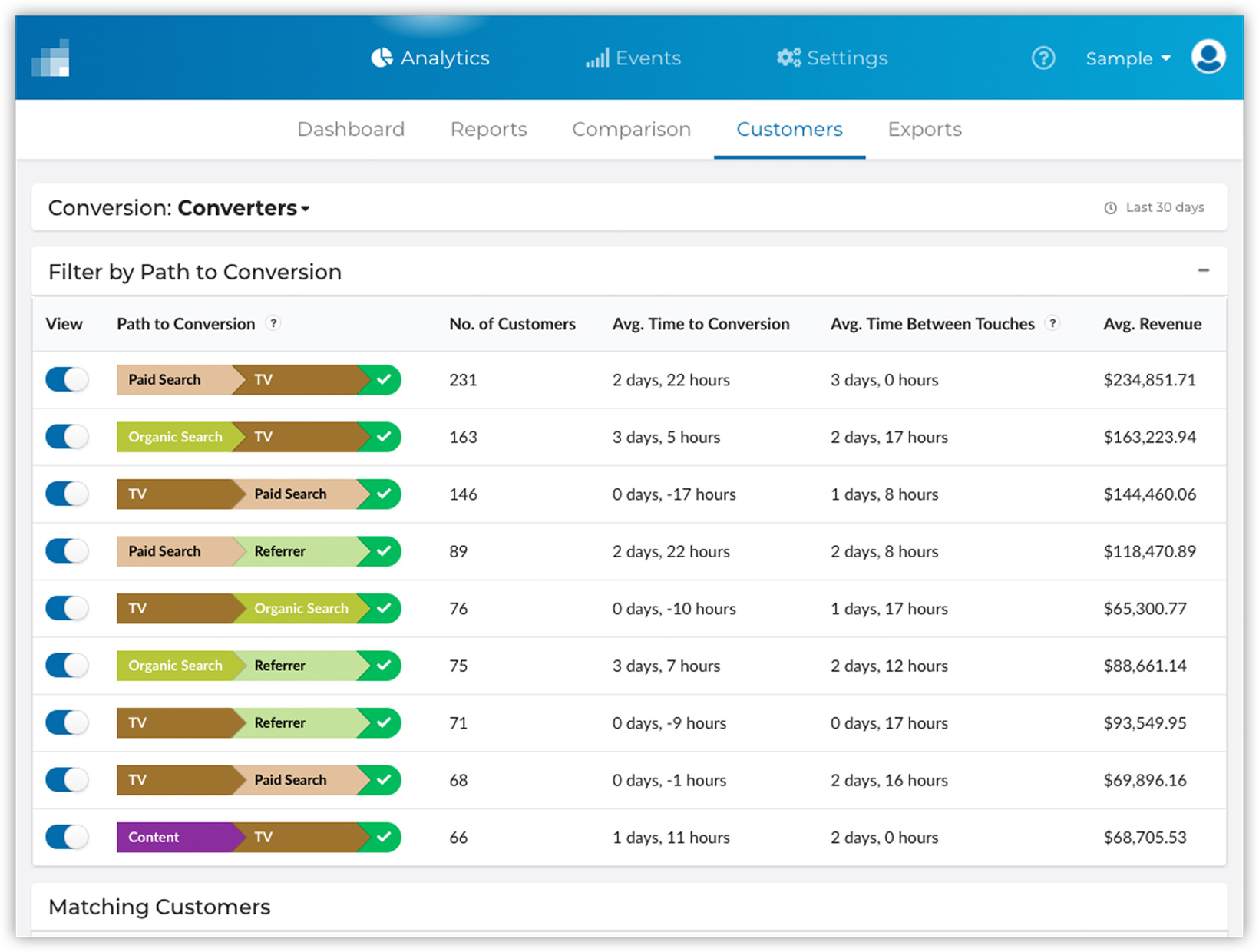Toggle view for the TV to Organic Search path
This screenshot has height=952, width=1259.
coord(67,608)
